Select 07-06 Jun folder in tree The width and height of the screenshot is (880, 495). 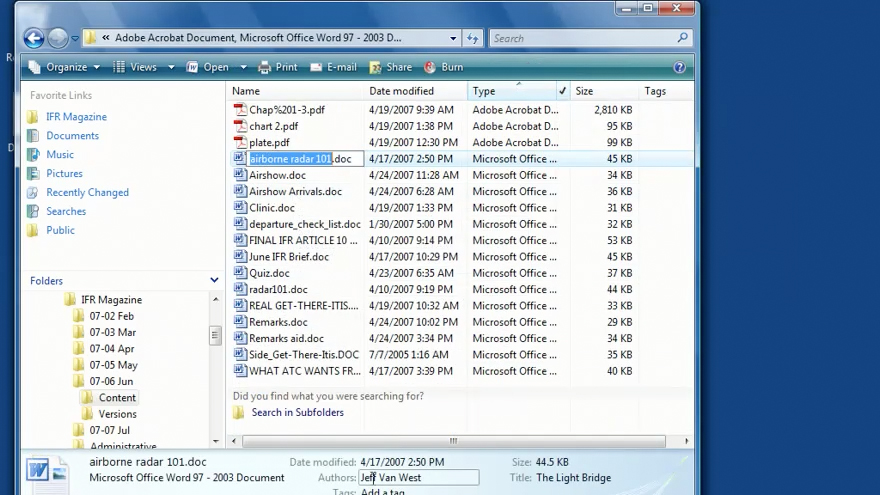coord(111,381)
